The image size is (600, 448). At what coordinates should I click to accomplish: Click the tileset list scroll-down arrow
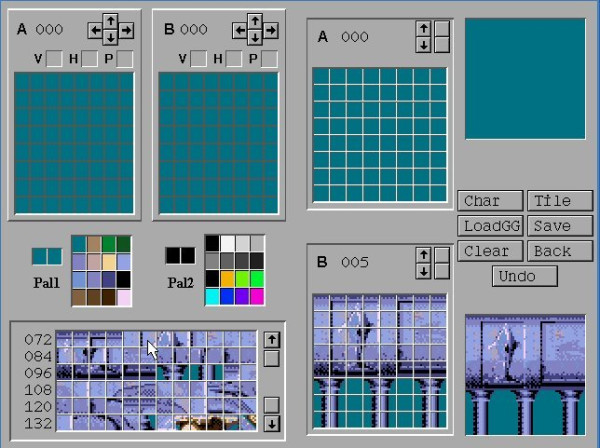[x=271, y=424]
